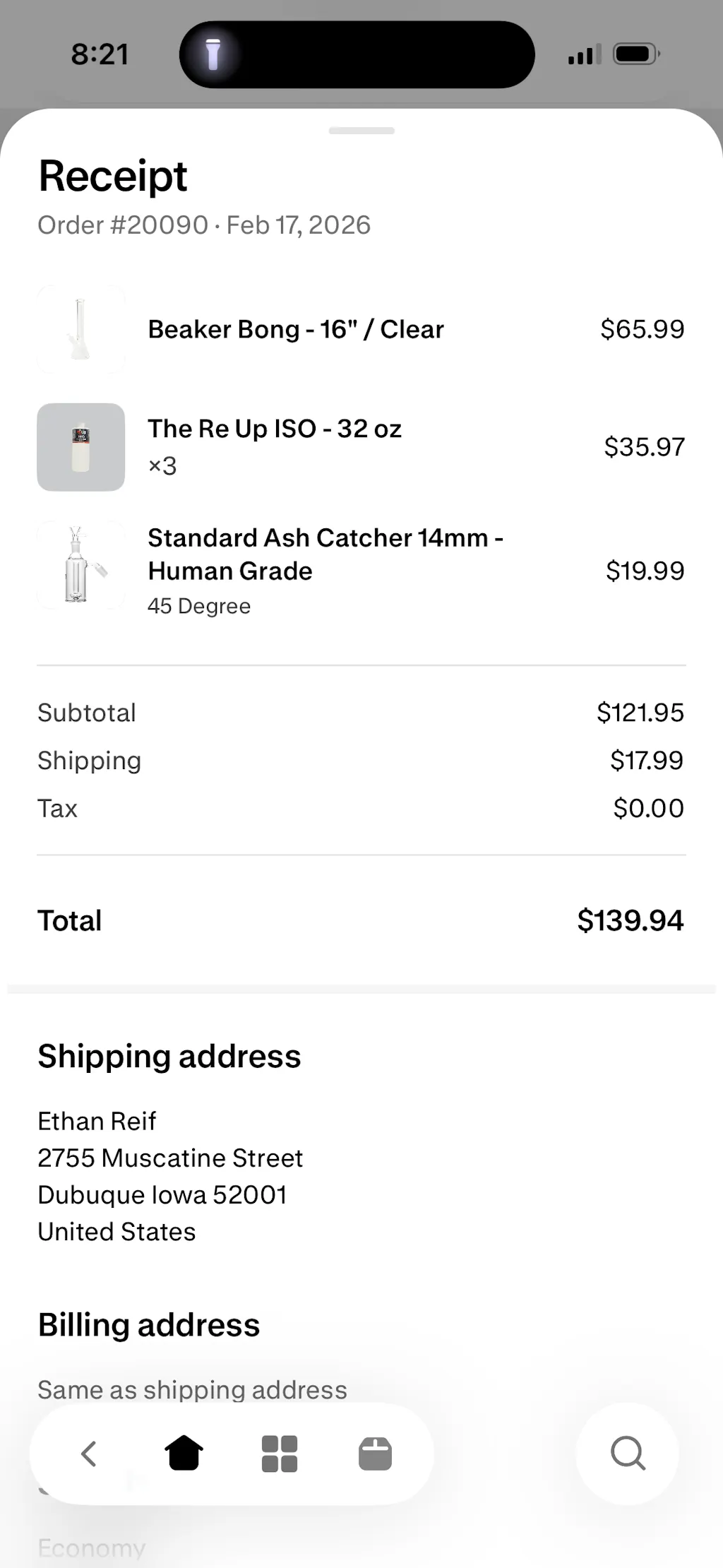Tap the search magnifying glass button
The height and width of the screenshot is (1568, 723).
click(628, 1454)
